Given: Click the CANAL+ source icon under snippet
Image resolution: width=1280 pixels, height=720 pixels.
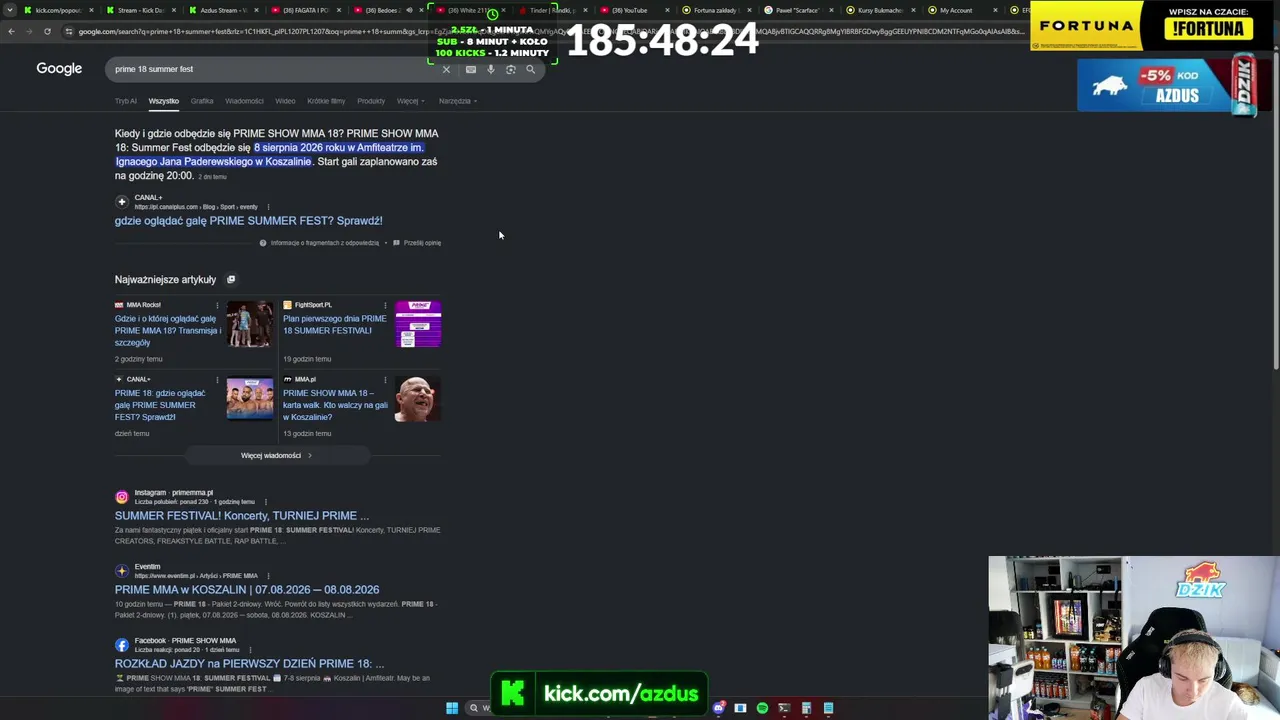Looking at the screenshot, I should click(x=122, y=202).
